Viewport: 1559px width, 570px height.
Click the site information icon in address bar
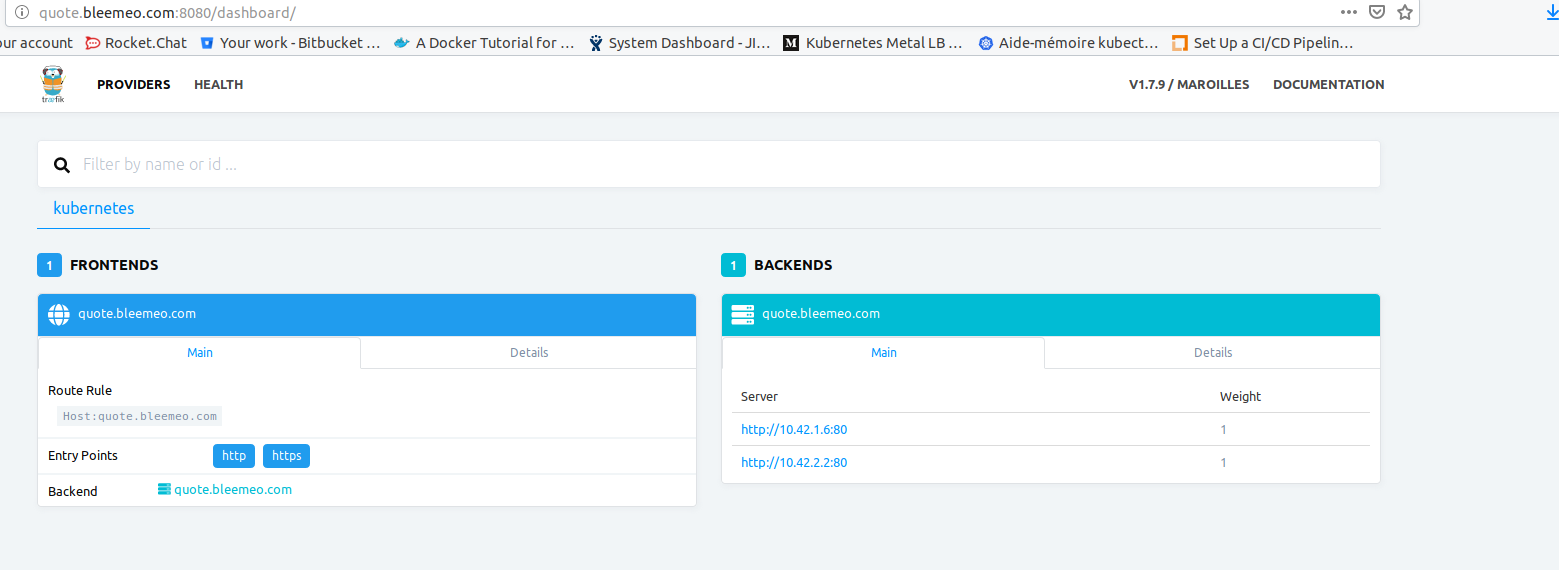(20, 13)
